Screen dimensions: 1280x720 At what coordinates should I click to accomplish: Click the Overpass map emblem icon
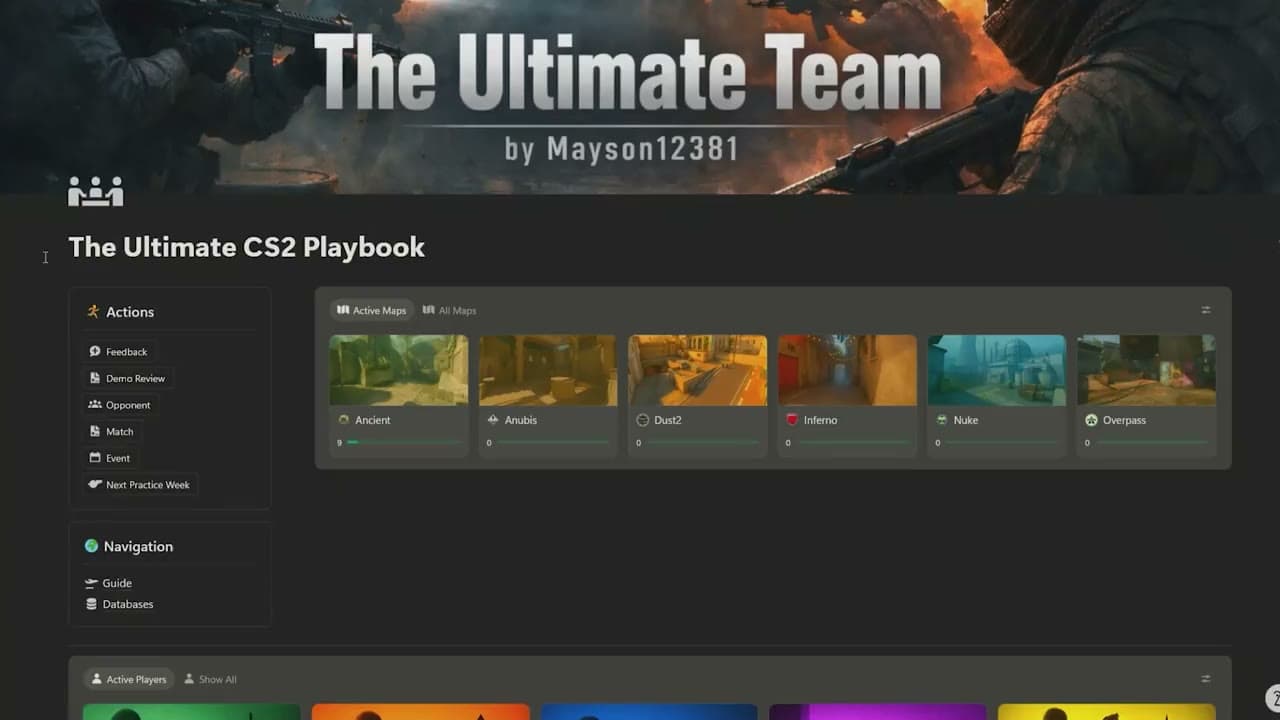click(1091, 420)
